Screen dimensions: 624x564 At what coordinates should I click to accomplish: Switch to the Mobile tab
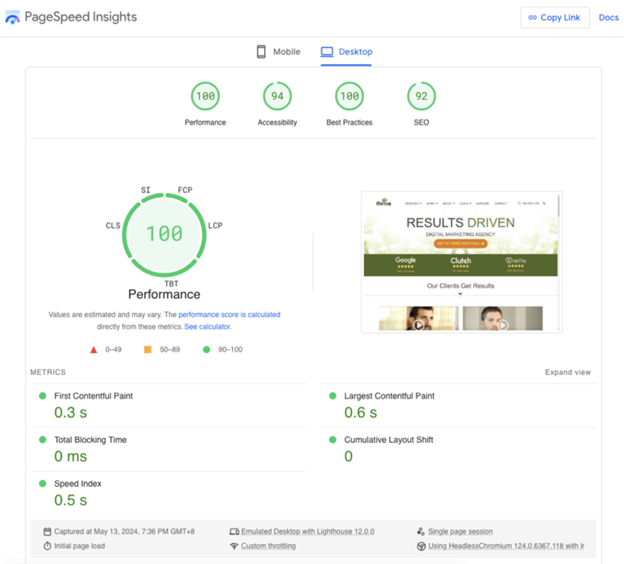278,52
